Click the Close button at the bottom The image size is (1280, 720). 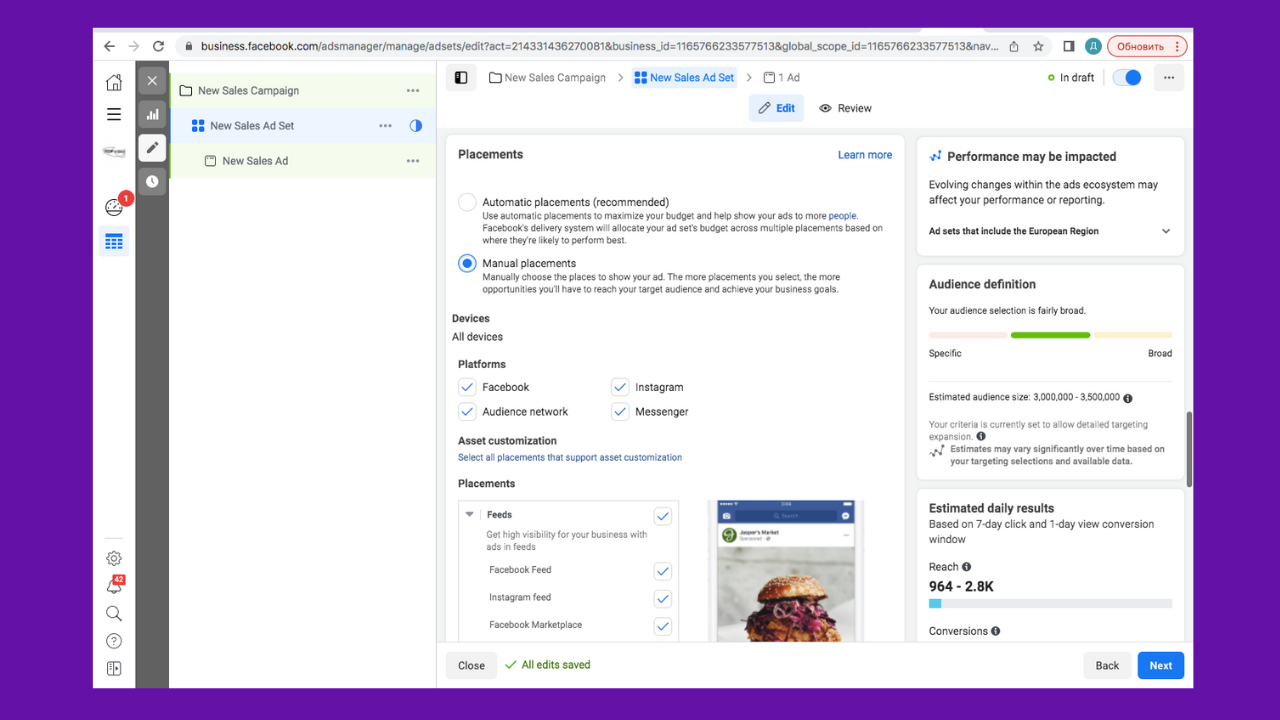click(471, 665)
